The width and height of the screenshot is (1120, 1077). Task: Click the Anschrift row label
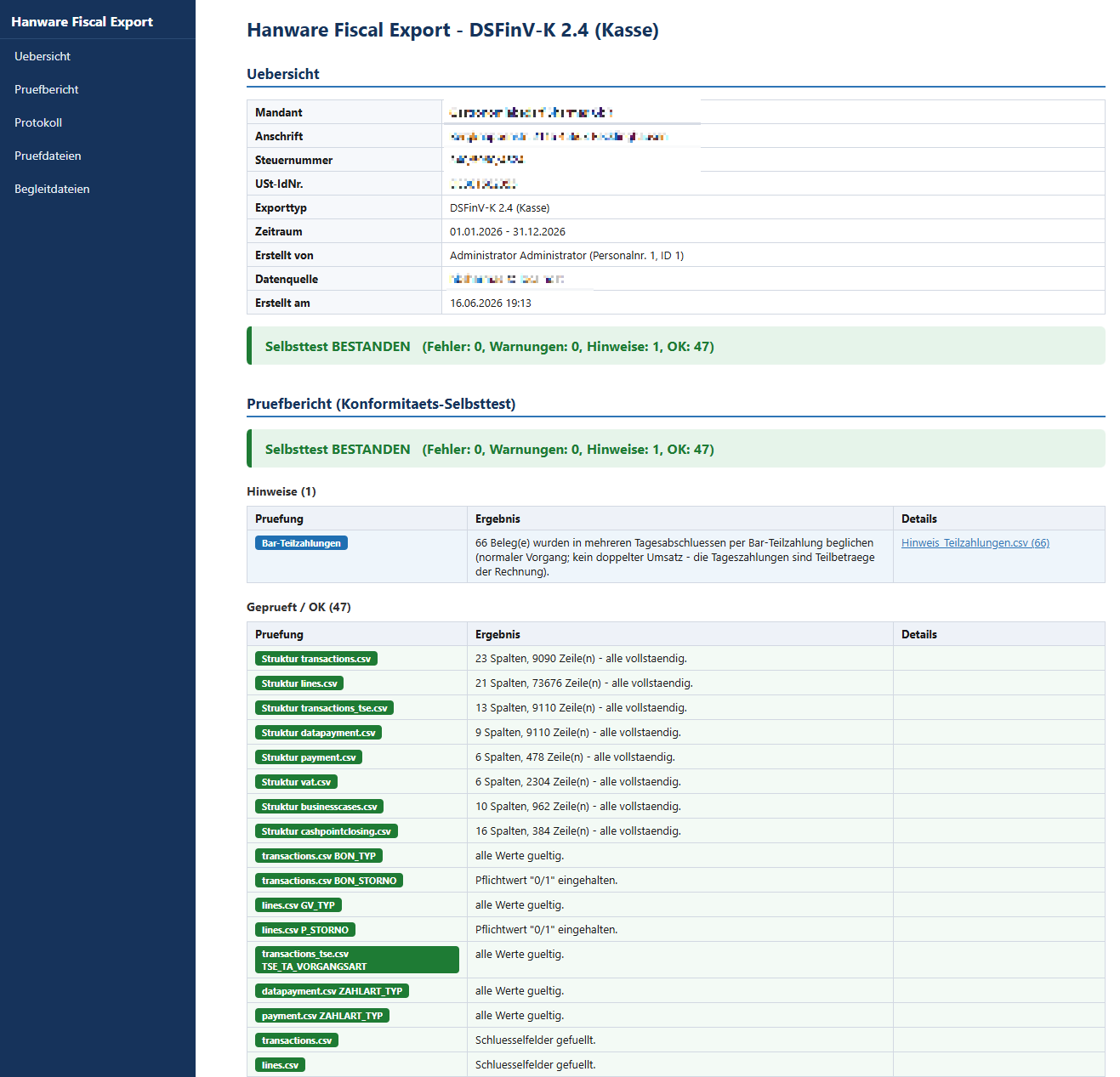279,137
